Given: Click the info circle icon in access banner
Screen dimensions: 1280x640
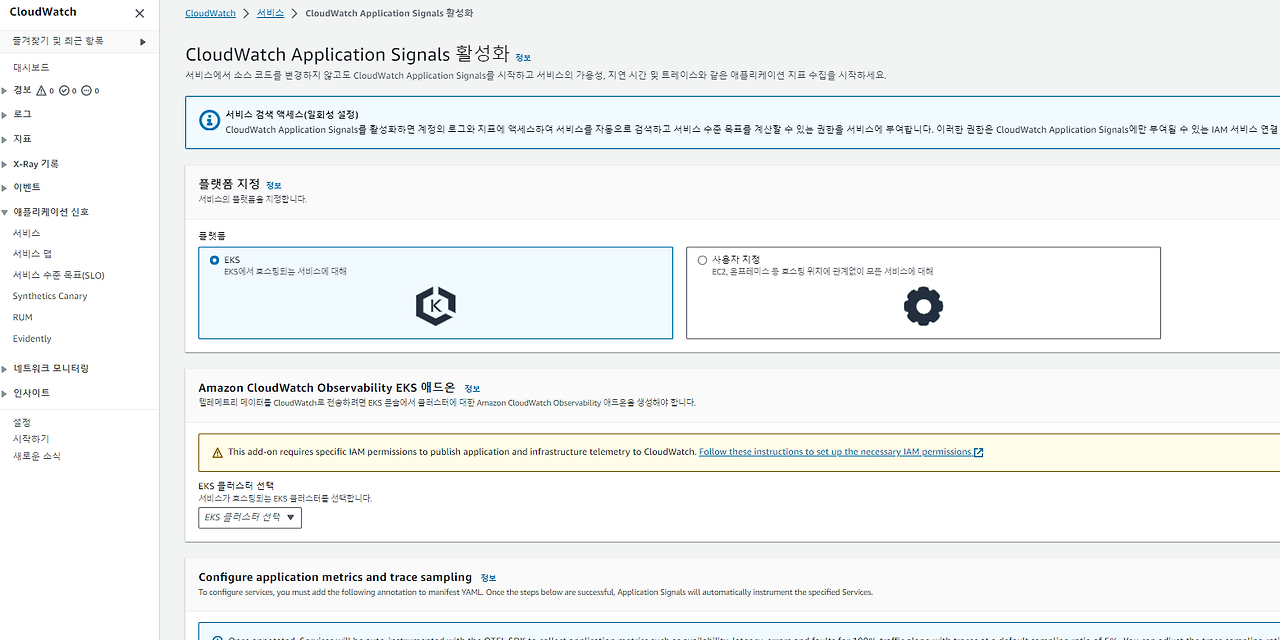Looking at the screenshot, I should coord(209,120).
